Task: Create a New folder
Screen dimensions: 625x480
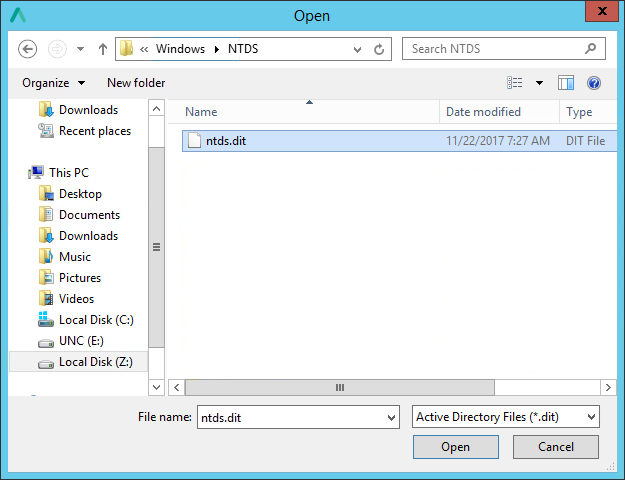Action: (136, 83)
